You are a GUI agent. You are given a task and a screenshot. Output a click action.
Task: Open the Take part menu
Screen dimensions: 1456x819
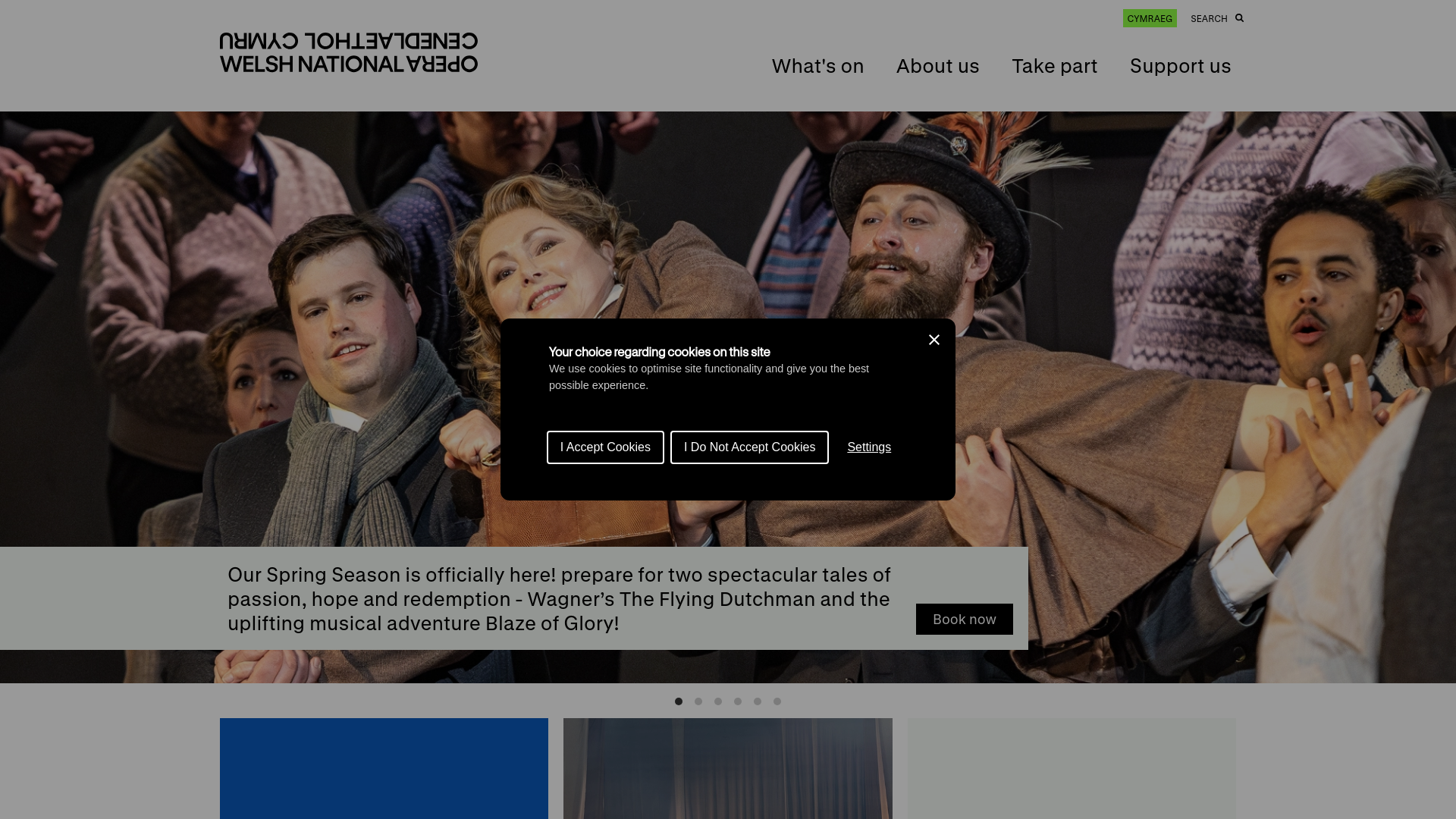point(1054,66)
